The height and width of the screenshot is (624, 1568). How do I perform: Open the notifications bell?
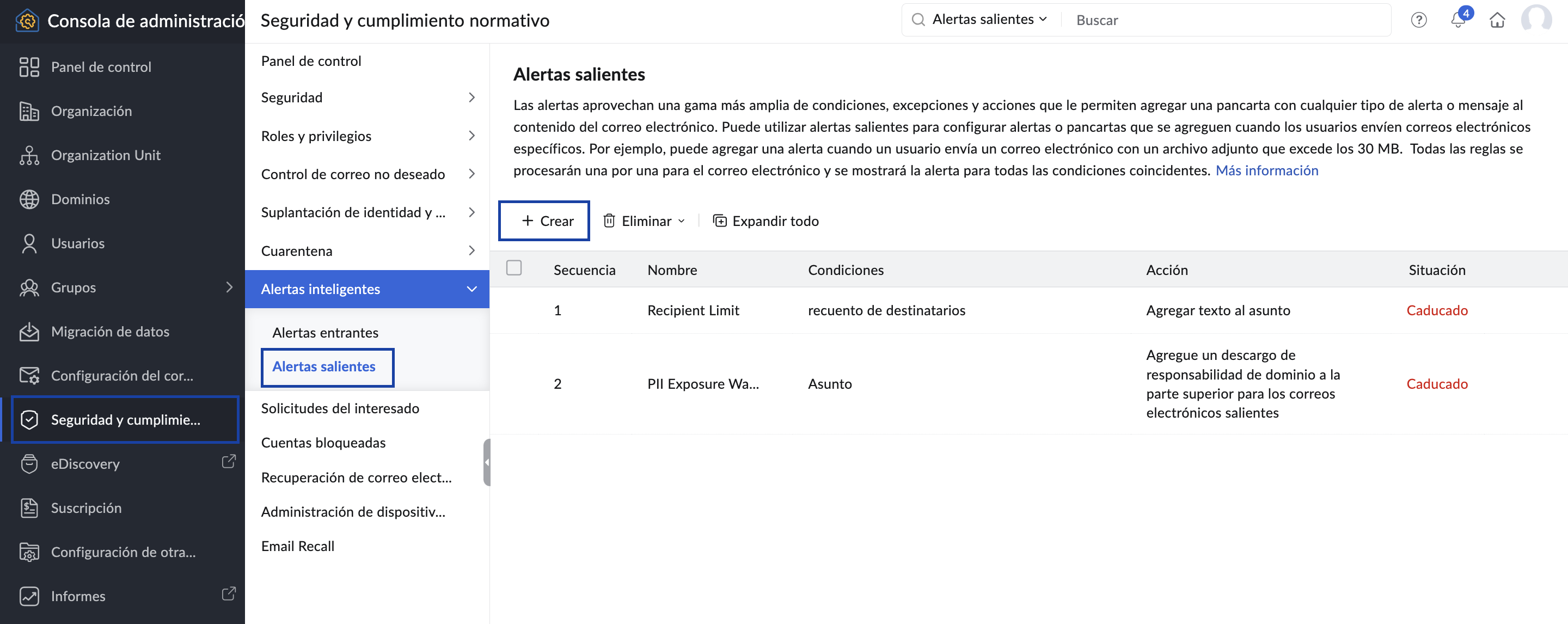tap(1458, 19)
